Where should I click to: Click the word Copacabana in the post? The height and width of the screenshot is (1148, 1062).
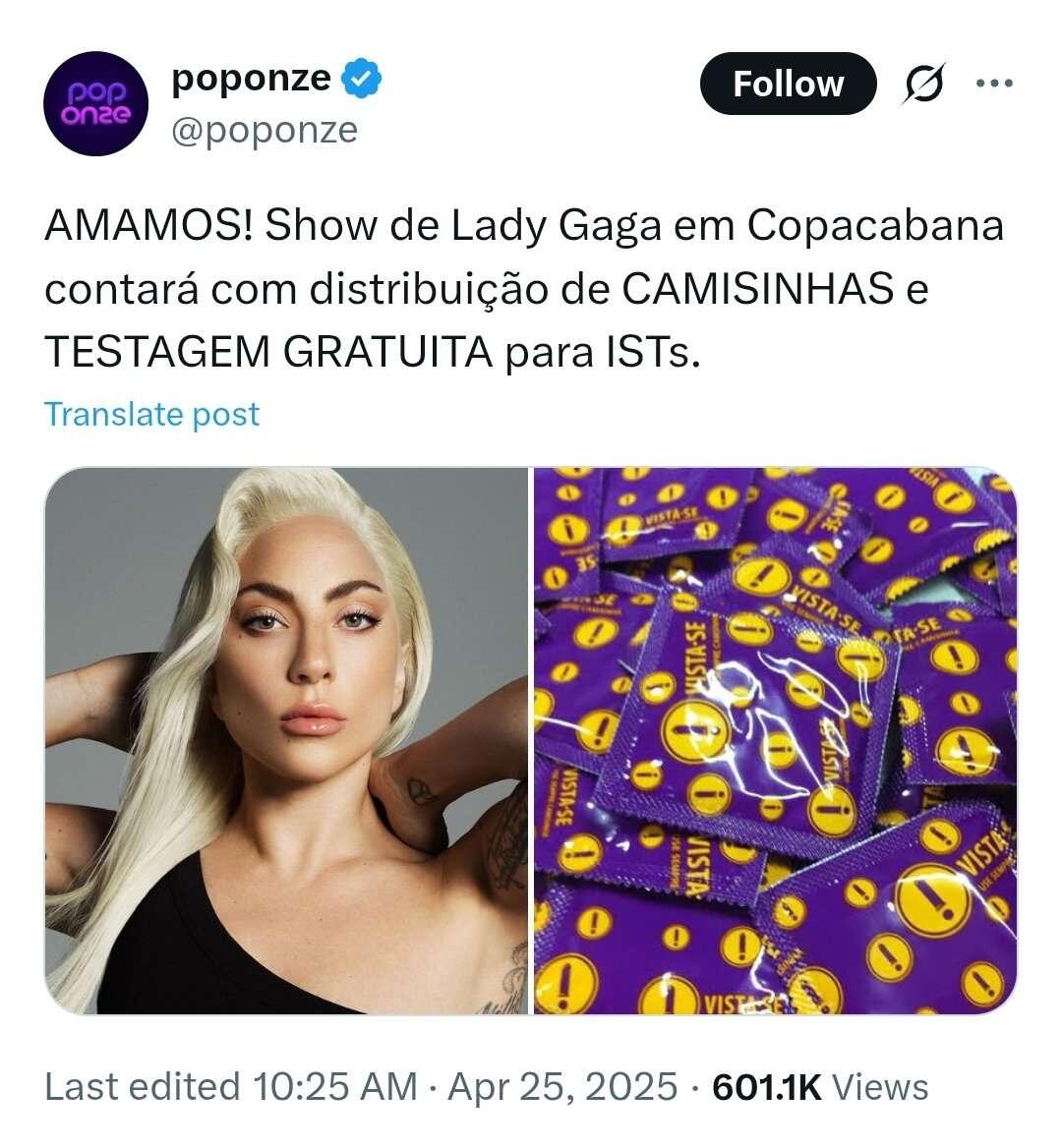[875, 226]
